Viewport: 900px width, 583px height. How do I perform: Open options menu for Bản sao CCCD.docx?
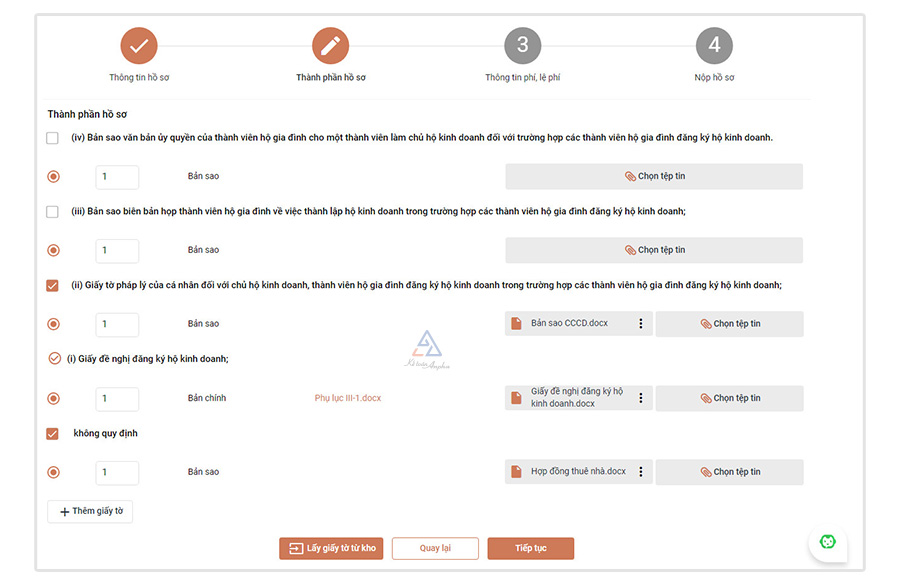pos(641,324)
